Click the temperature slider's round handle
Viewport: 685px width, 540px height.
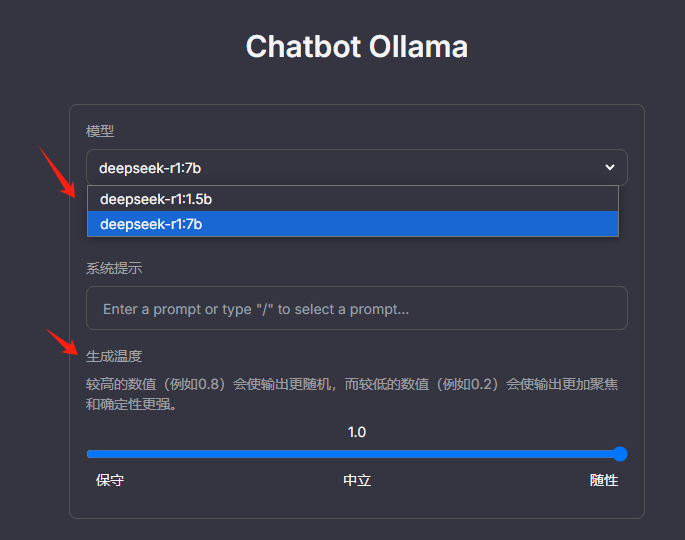coord(620,454)
